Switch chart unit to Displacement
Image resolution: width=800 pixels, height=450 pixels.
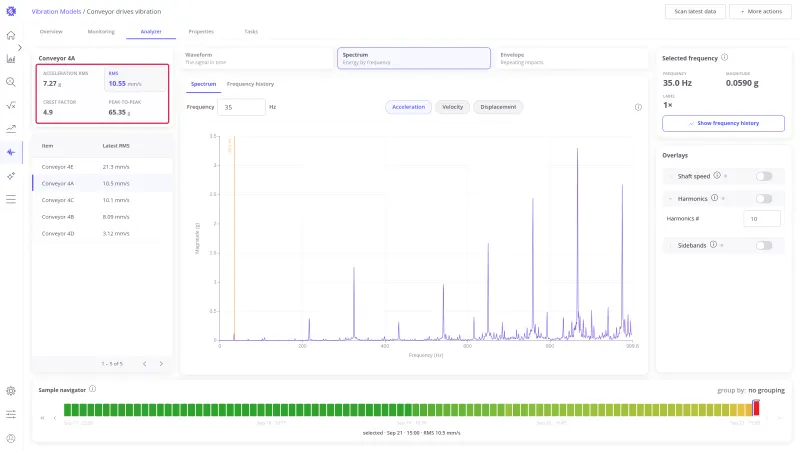(498, 107)
